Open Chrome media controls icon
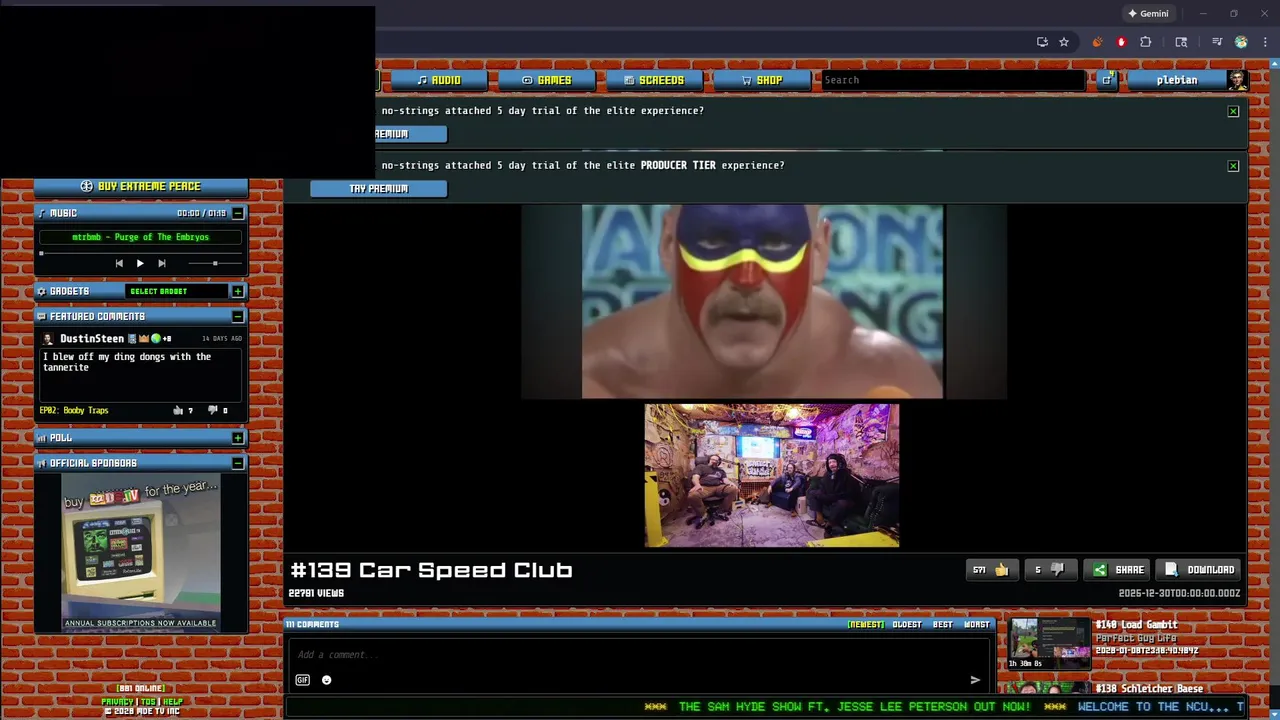 1217,42
